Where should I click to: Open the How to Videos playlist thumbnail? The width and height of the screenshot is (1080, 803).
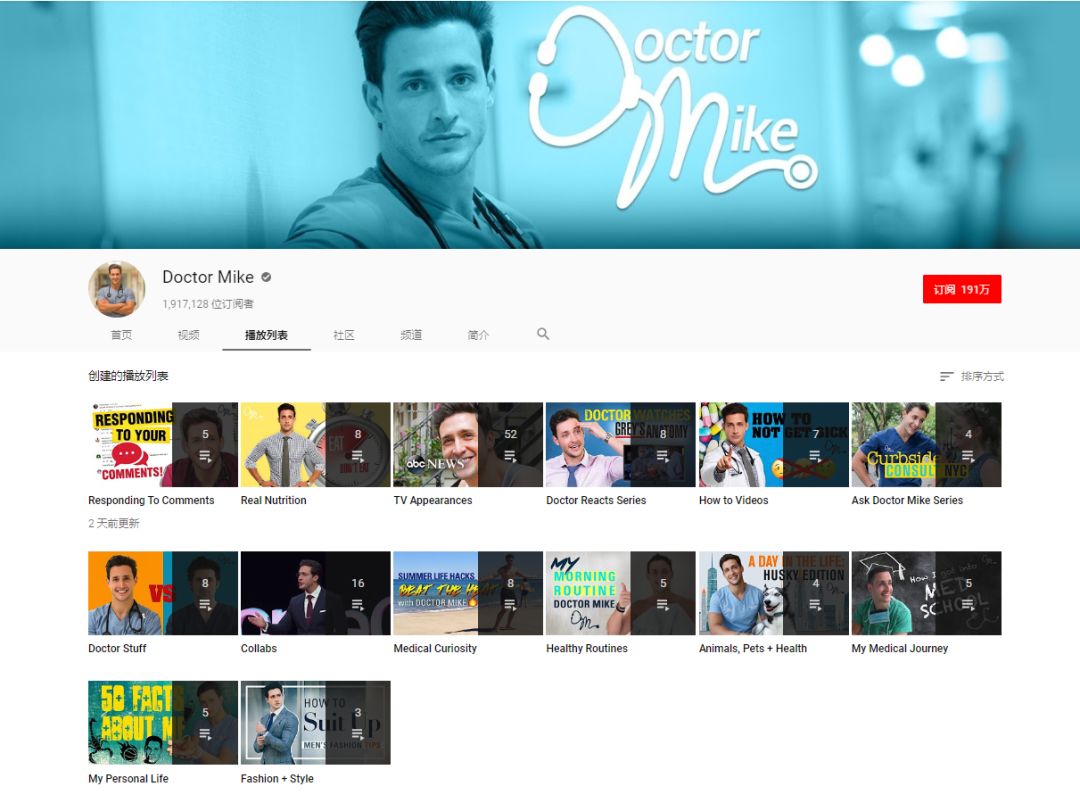point(773,445)
